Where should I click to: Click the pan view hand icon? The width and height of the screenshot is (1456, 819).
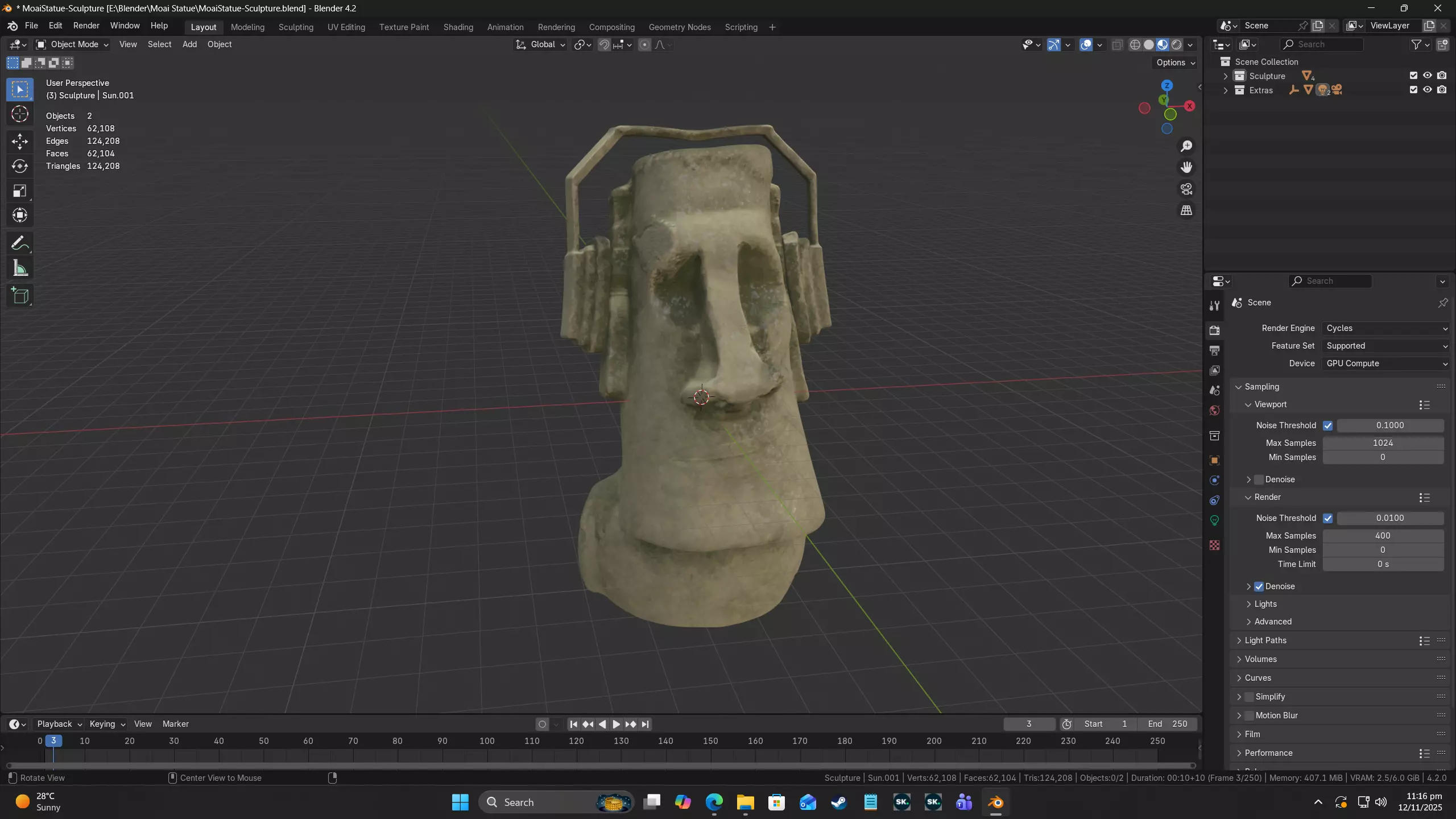[1186, 167]
